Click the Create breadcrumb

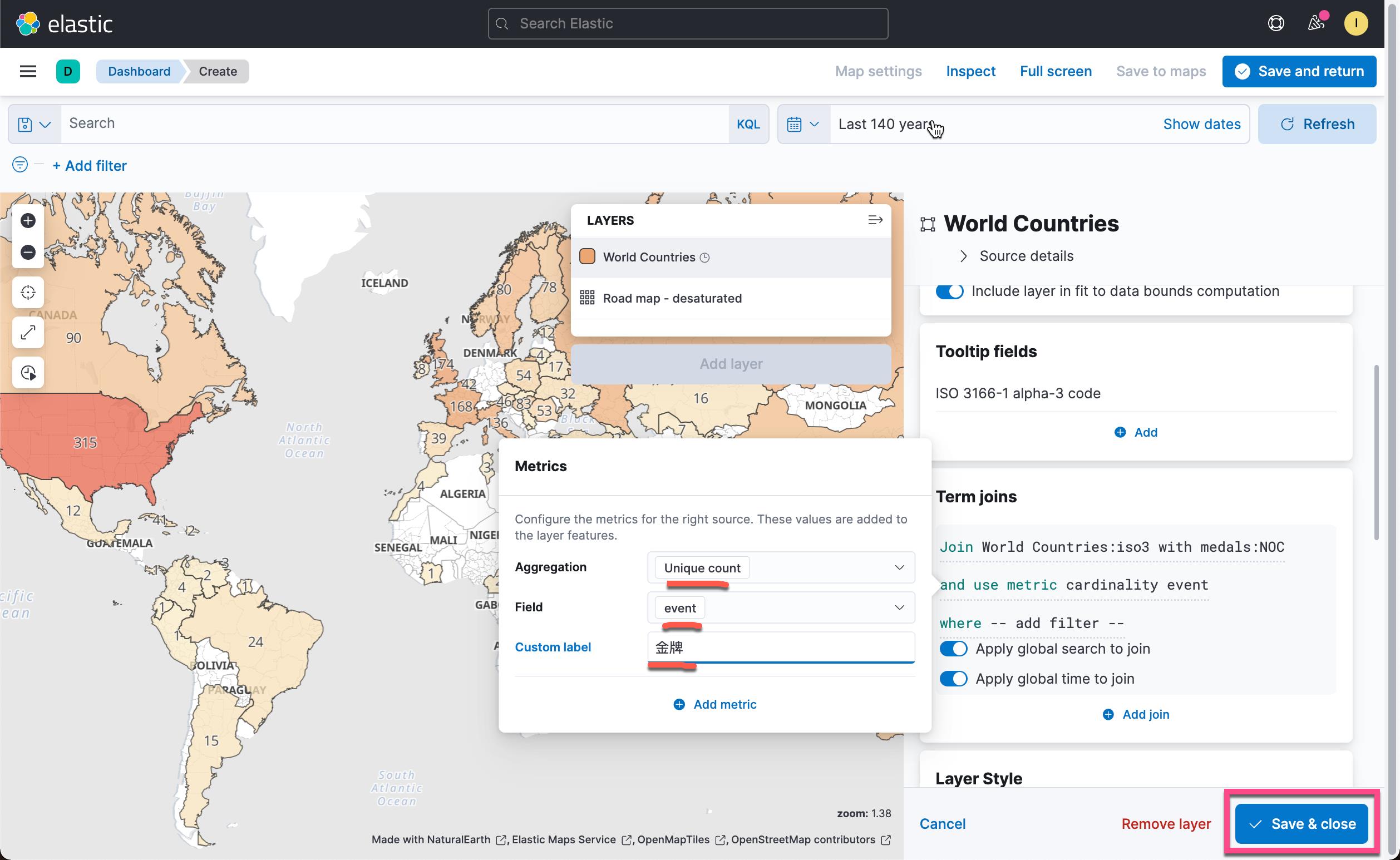[x=218, y=71]
